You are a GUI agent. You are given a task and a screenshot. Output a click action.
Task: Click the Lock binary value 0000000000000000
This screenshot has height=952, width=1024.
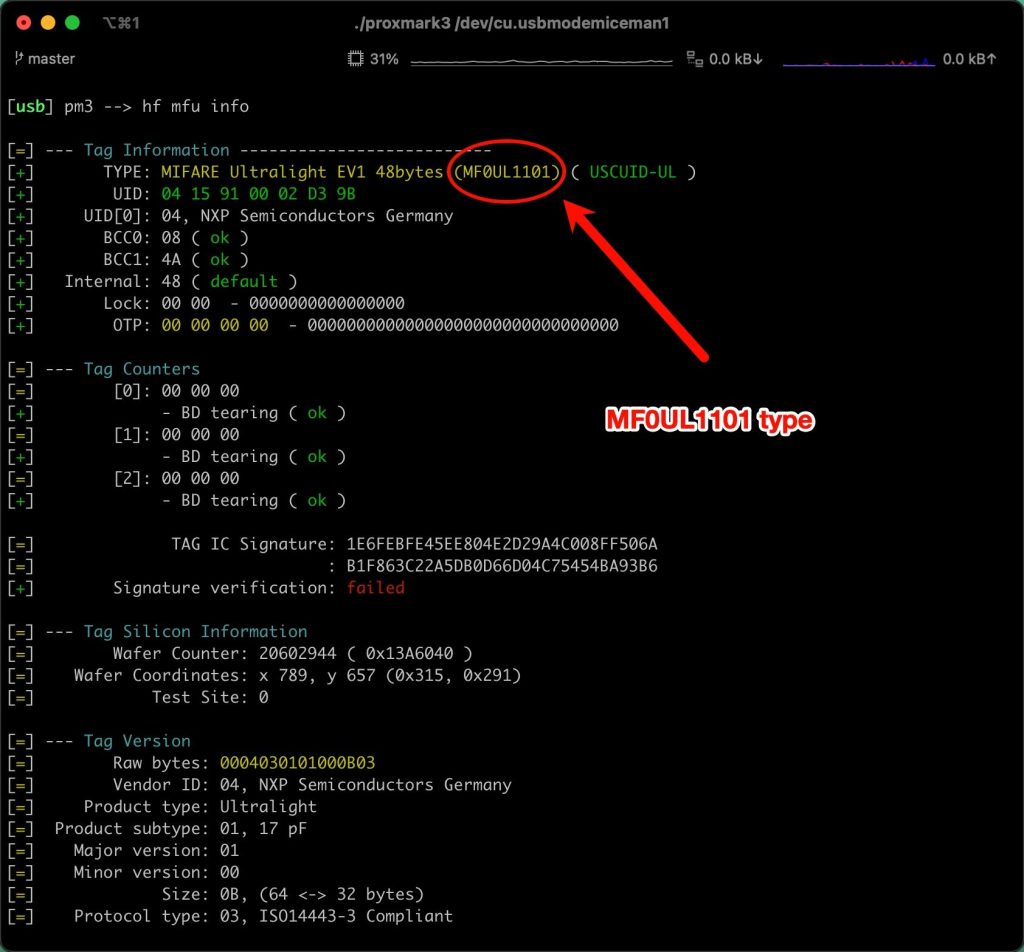click(327, 303)
